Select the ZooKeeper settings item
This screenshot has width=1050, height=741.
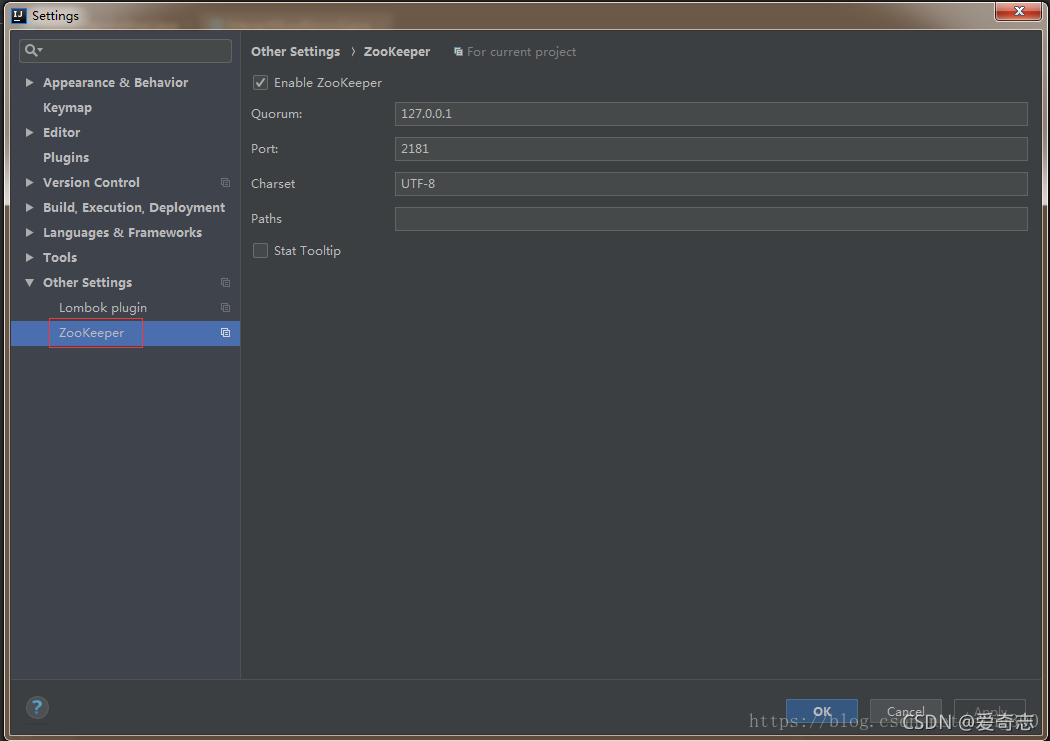(x=92, y=333)
